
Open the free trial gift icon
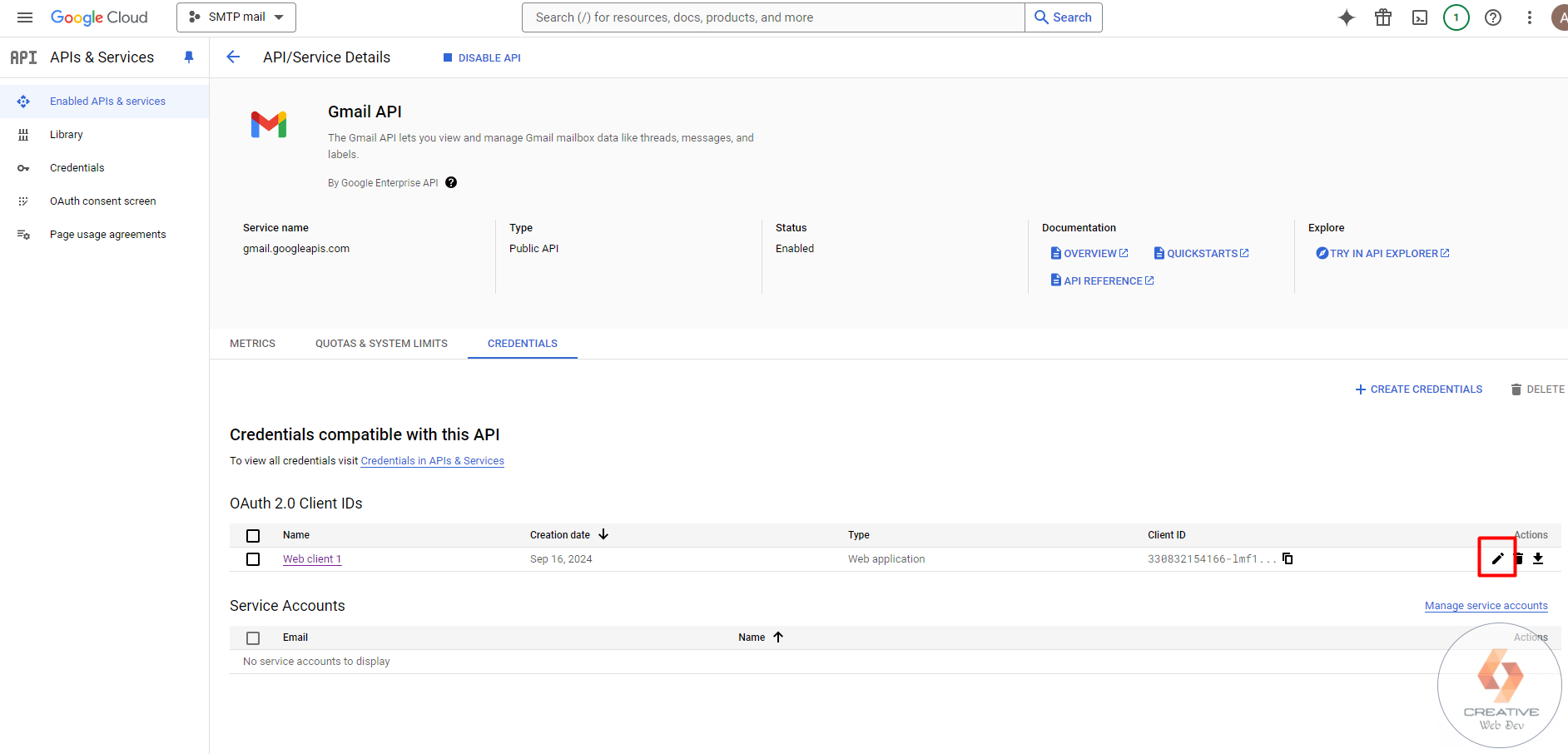point(1383,17)
